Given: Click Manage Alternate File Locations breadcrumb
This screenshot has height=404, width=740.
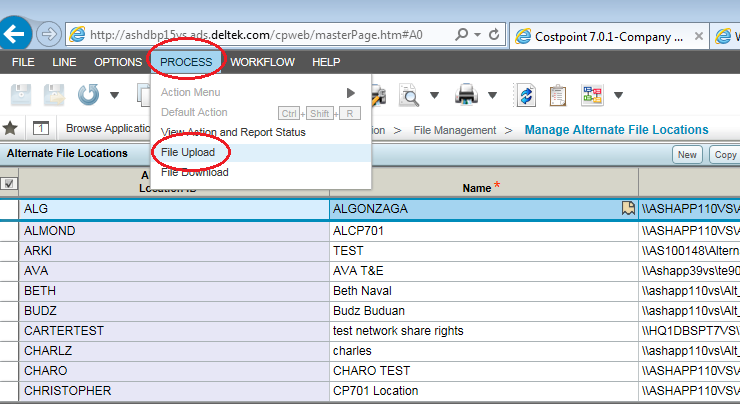Looking at the screenshot, I should [616, 130].
